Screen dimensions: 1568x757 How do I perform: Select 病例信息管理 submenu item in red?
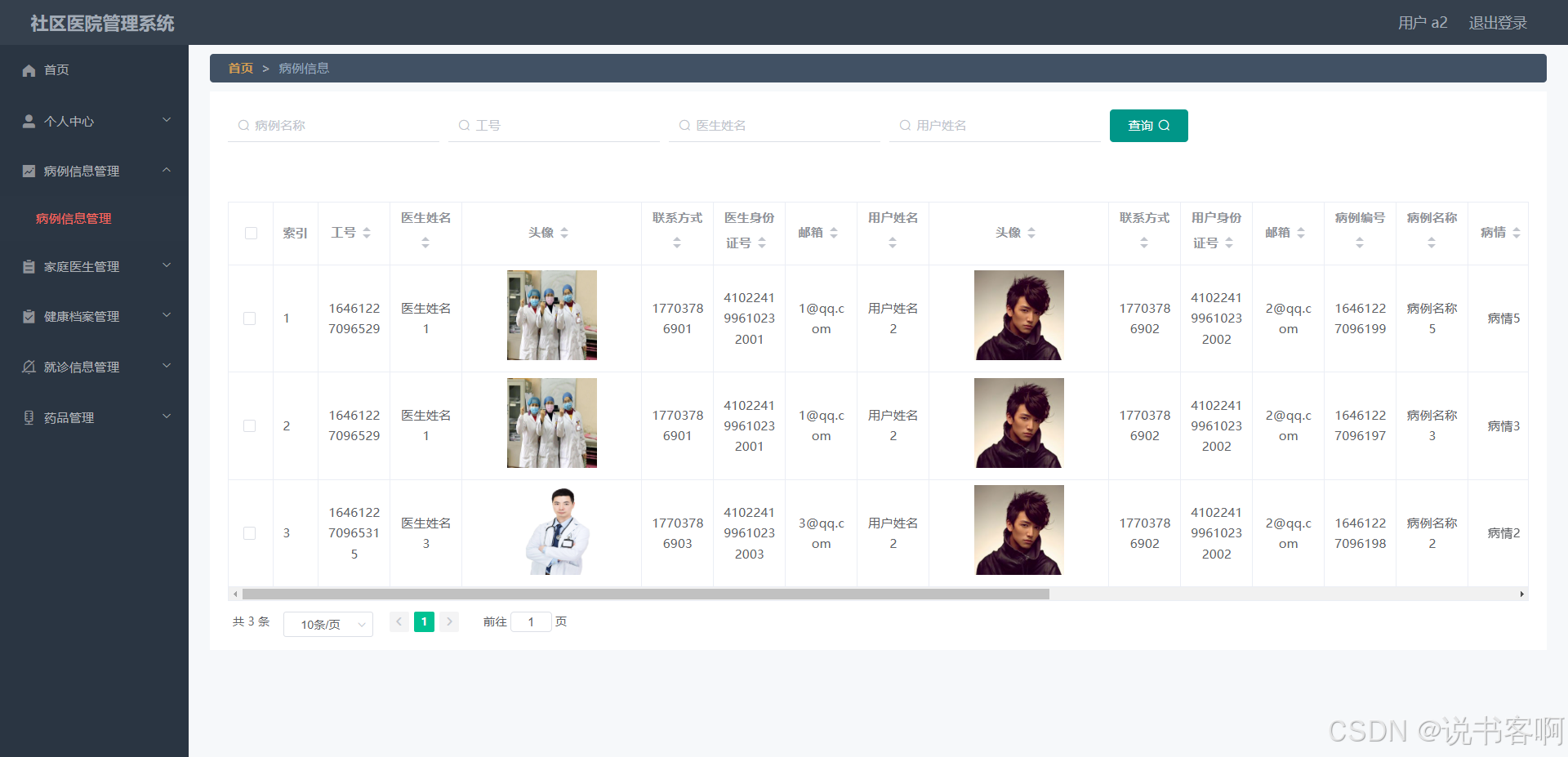tap(73, 219)
